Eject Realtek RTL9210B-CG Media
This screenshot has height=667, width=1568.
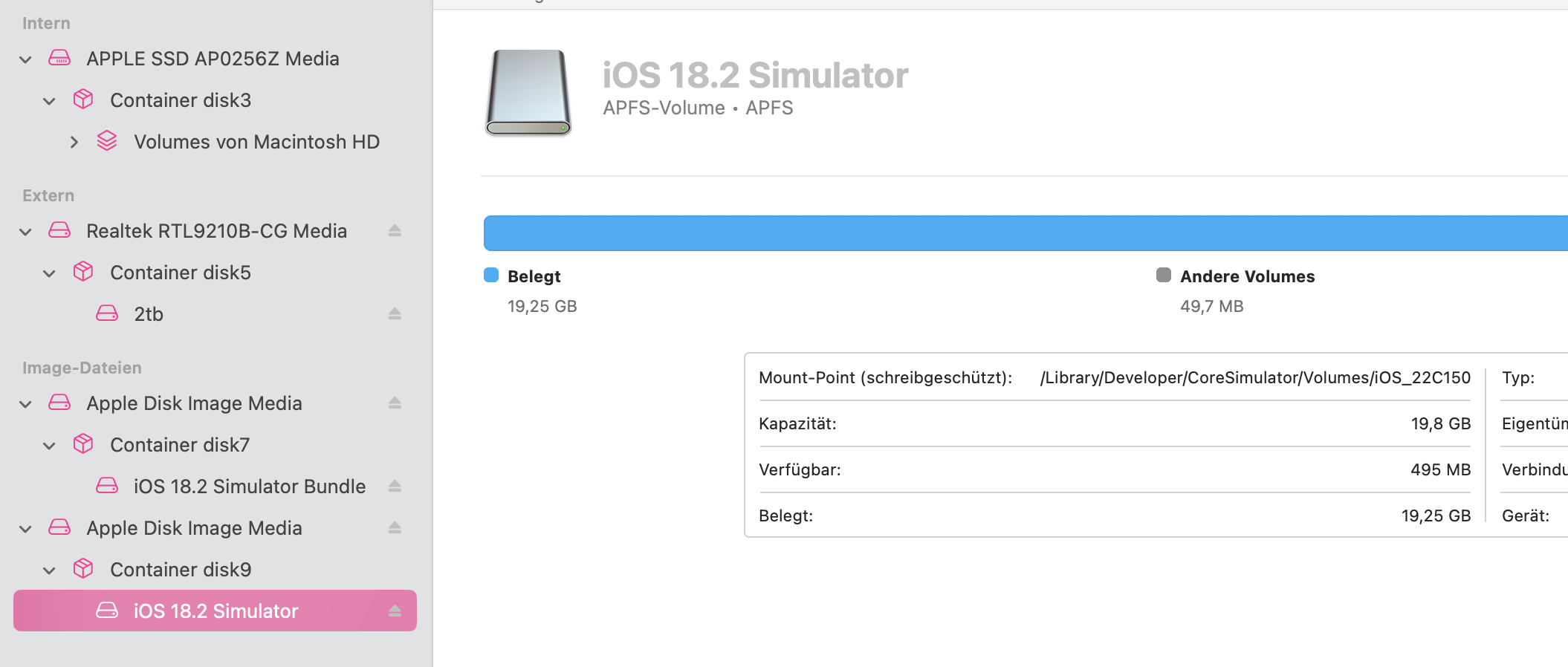(x=395, y=231)
